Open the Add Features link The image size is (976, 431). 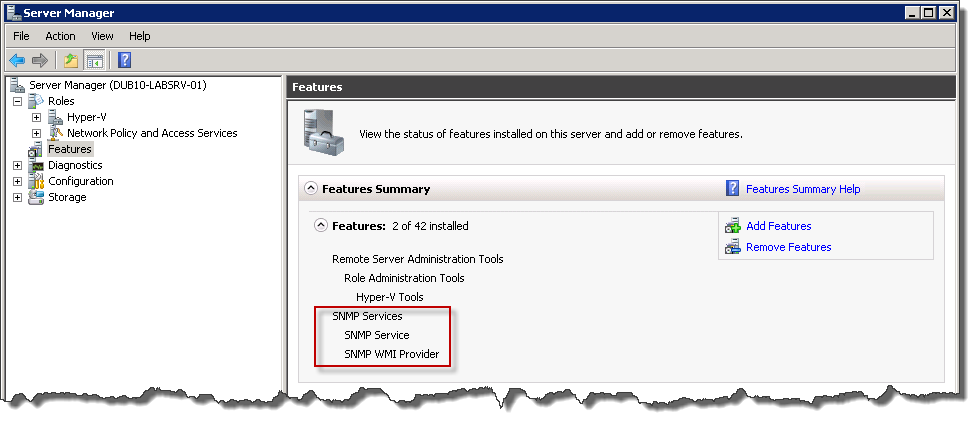(x=779, y=226)
